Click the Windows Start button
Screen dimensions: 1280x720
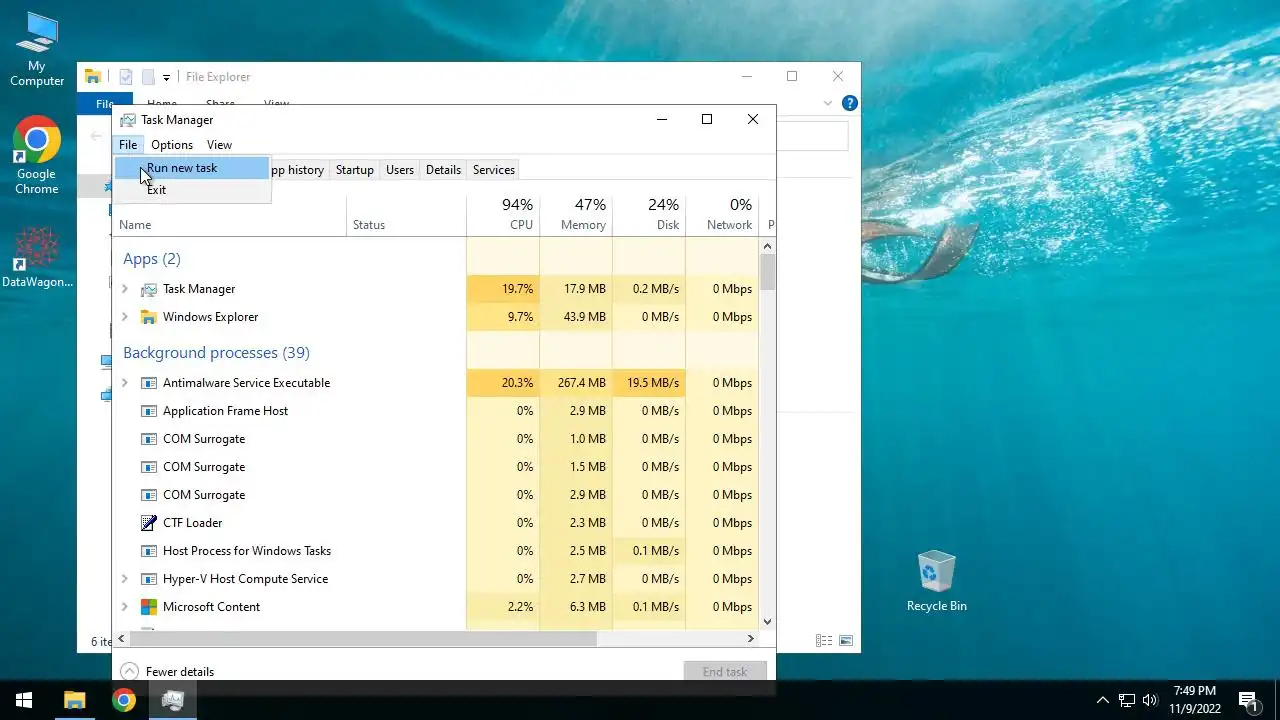pos(24,700)
